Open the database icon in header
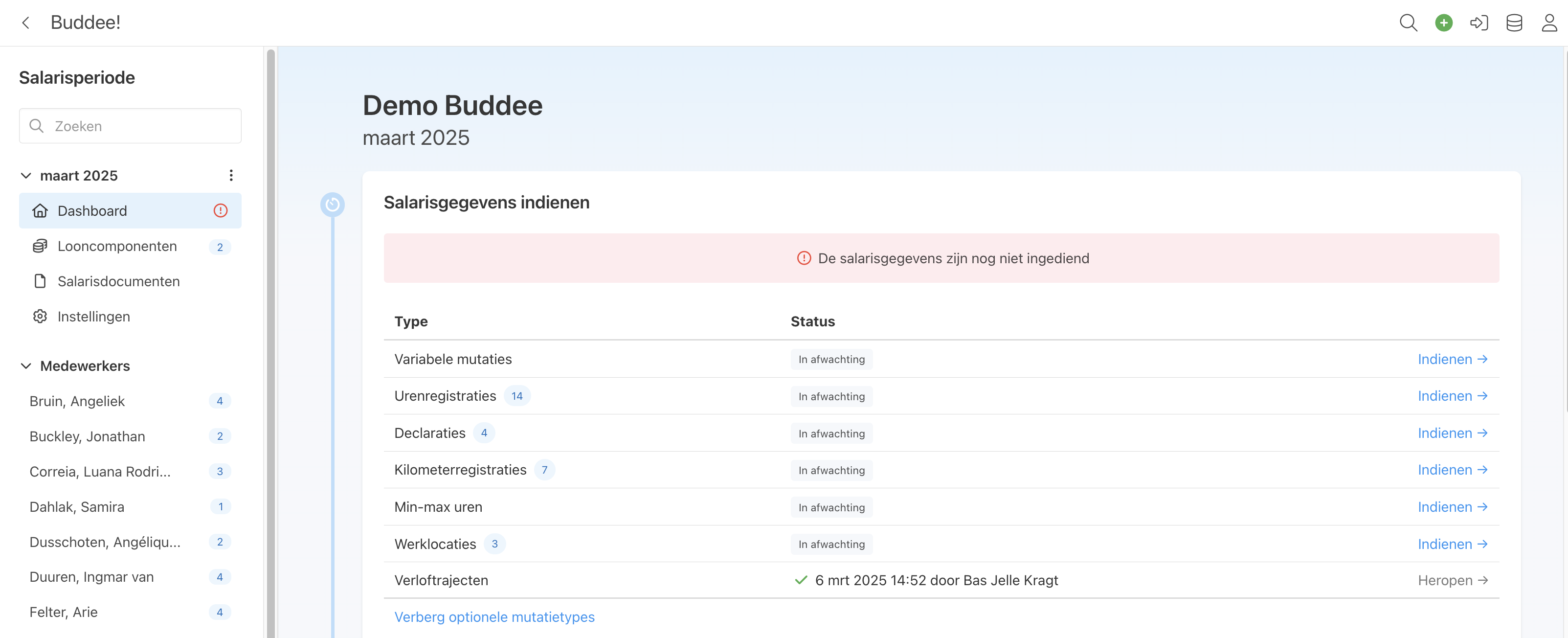The width and height of the screenshot is (1568, 638). click(1514, 23)
